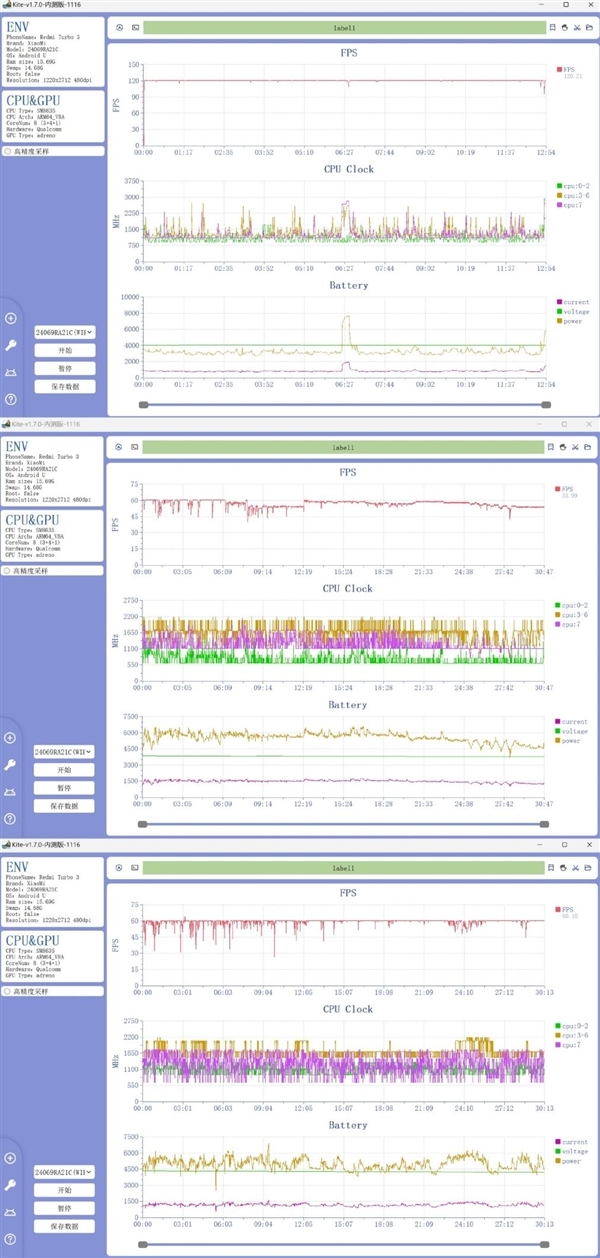Toggle 高精度采样 option in middle window

pos(9,571)
